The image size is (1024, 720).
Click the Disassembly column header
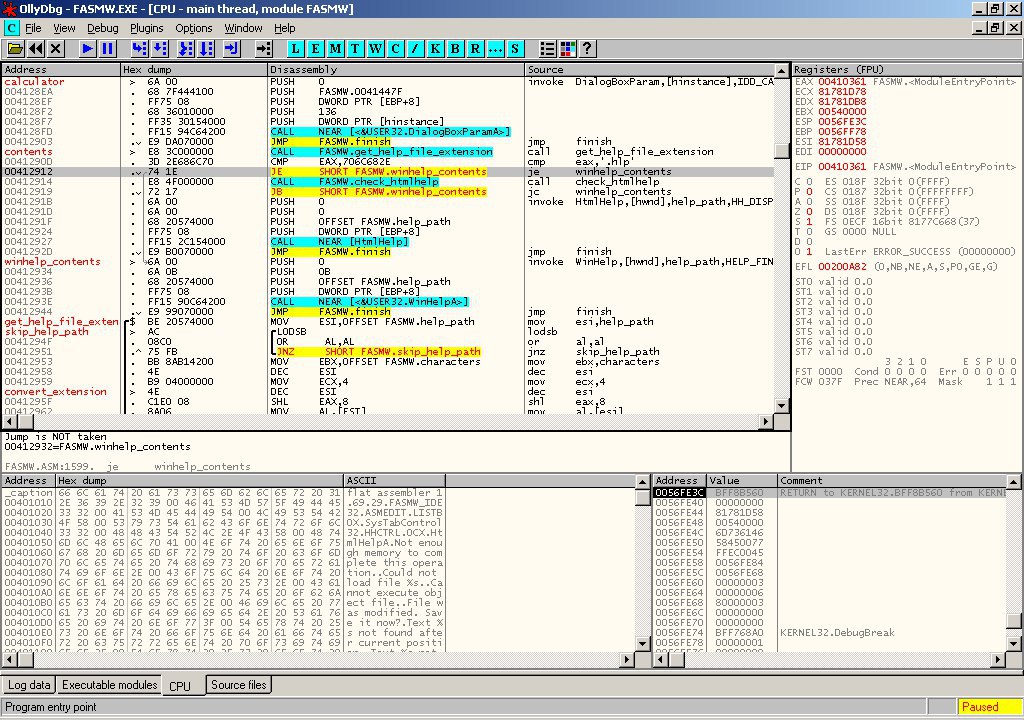tap(395, 70)
